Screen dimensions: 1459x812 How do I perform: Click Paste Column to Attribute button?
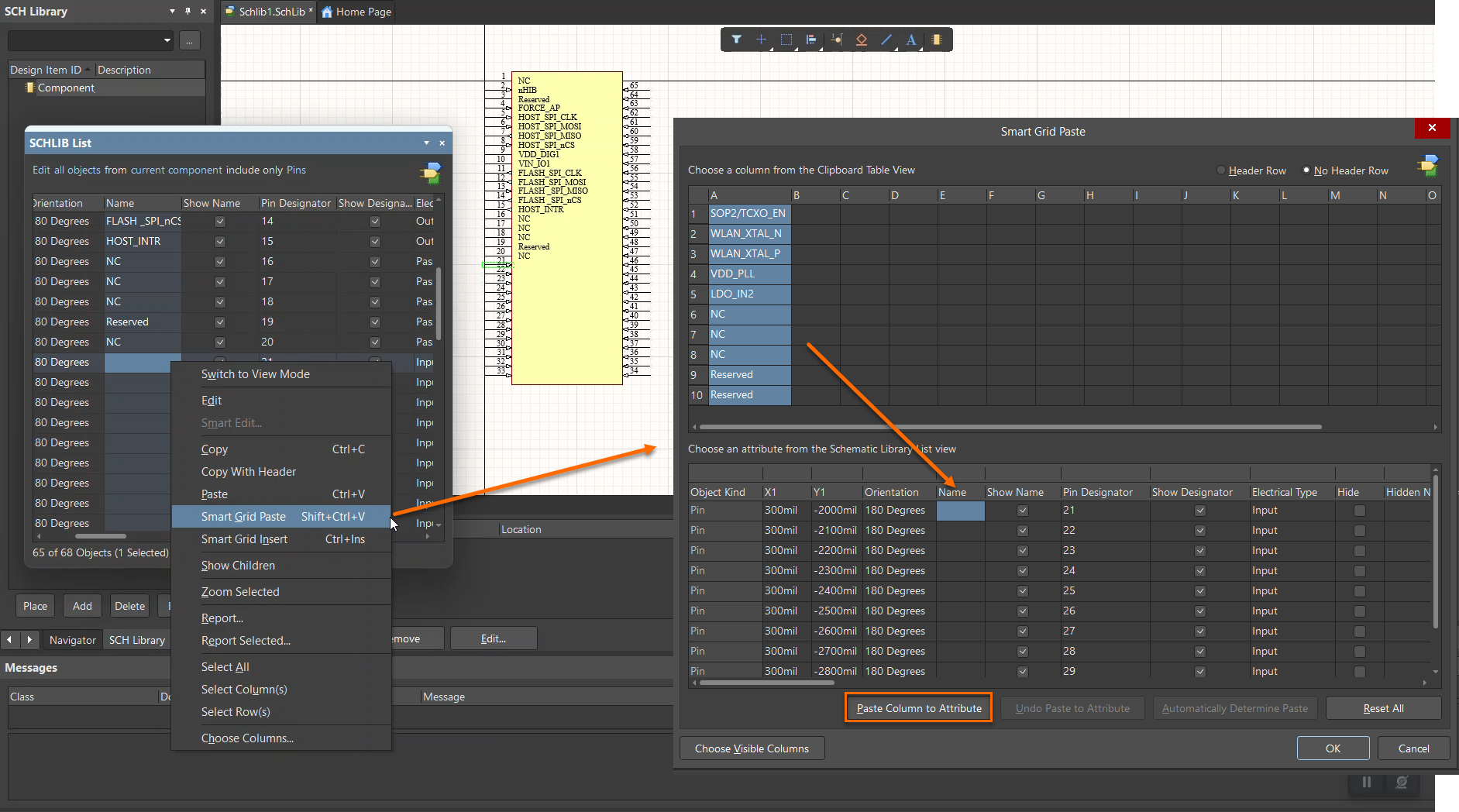pyautogui.click(x=918, y=708)
